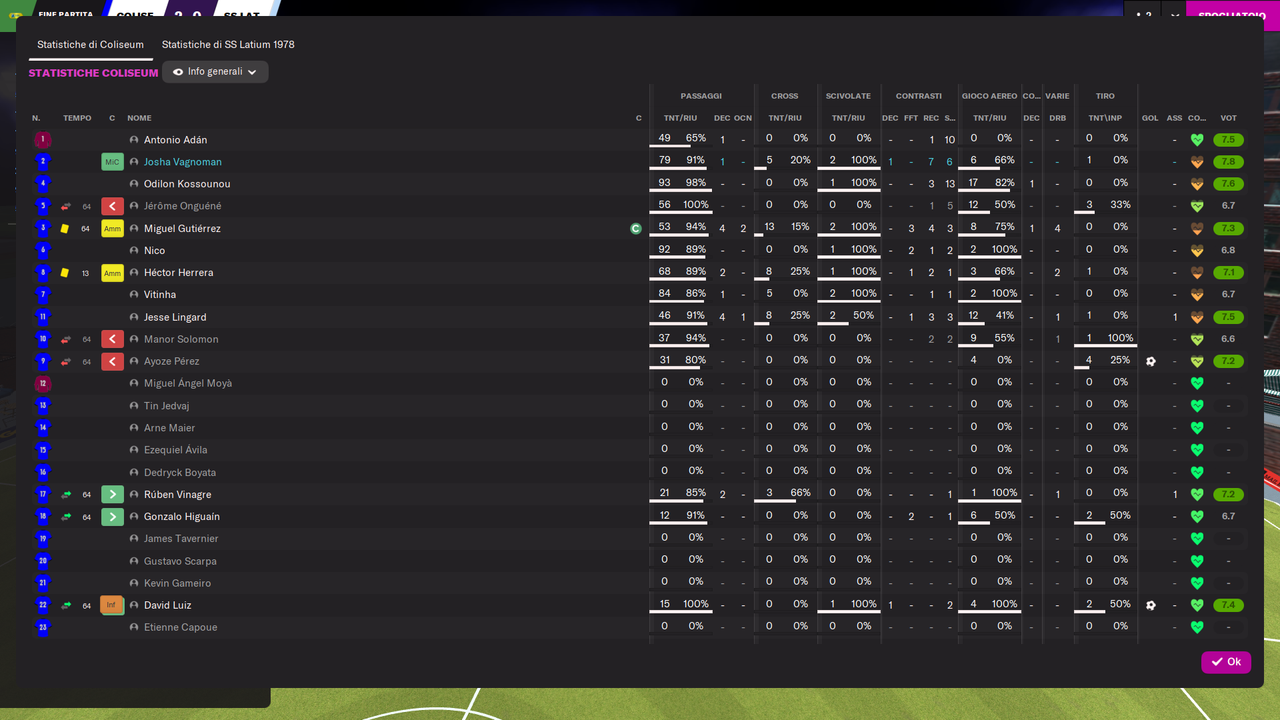This screenshot has height=720, width=1280.
Task: Click the 7.3 rating badge for Miguel Gutiérrez
Action: (x=1228, y=228)
